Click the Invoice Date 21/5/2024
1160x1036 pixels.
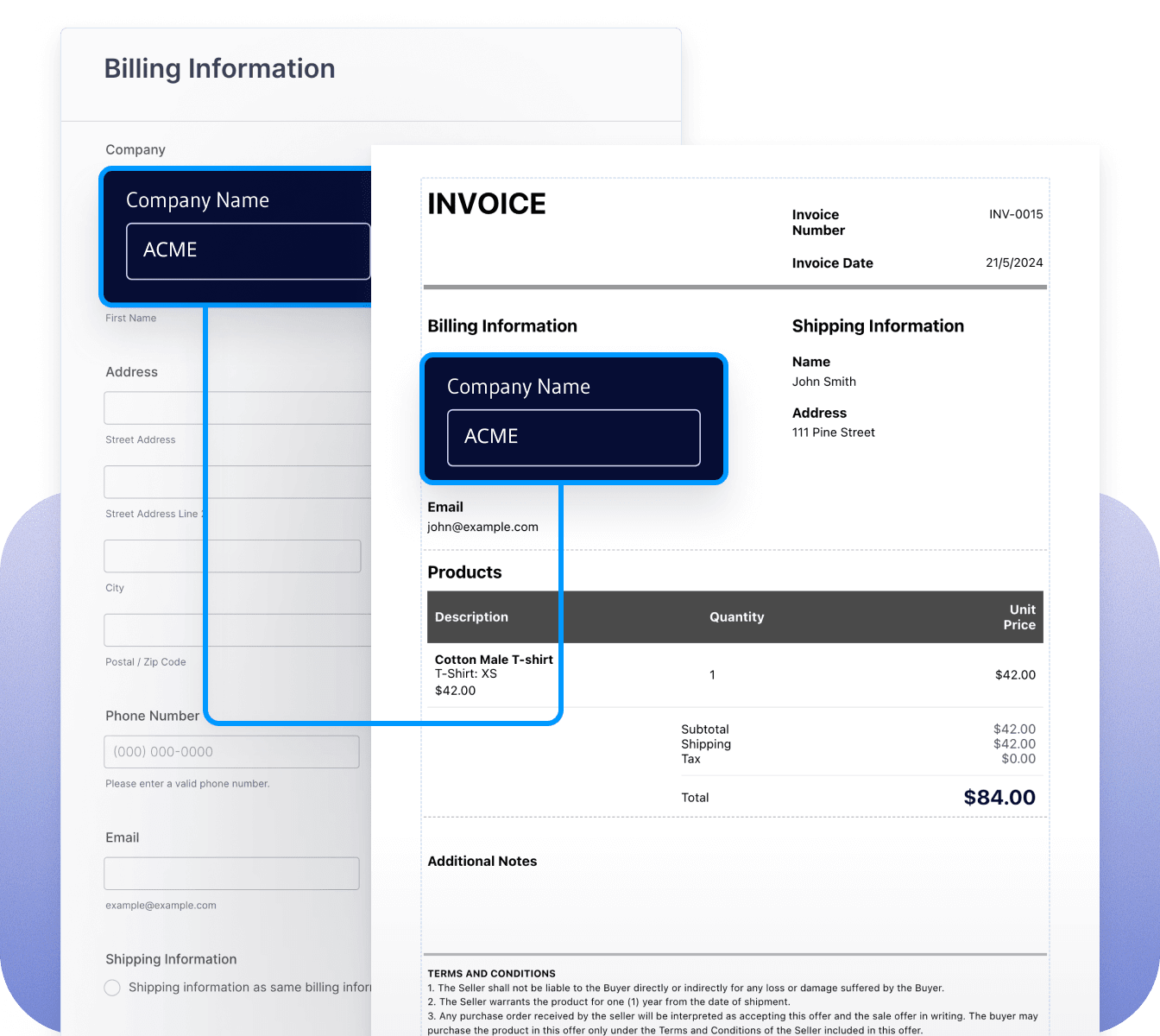point(1014,262)
